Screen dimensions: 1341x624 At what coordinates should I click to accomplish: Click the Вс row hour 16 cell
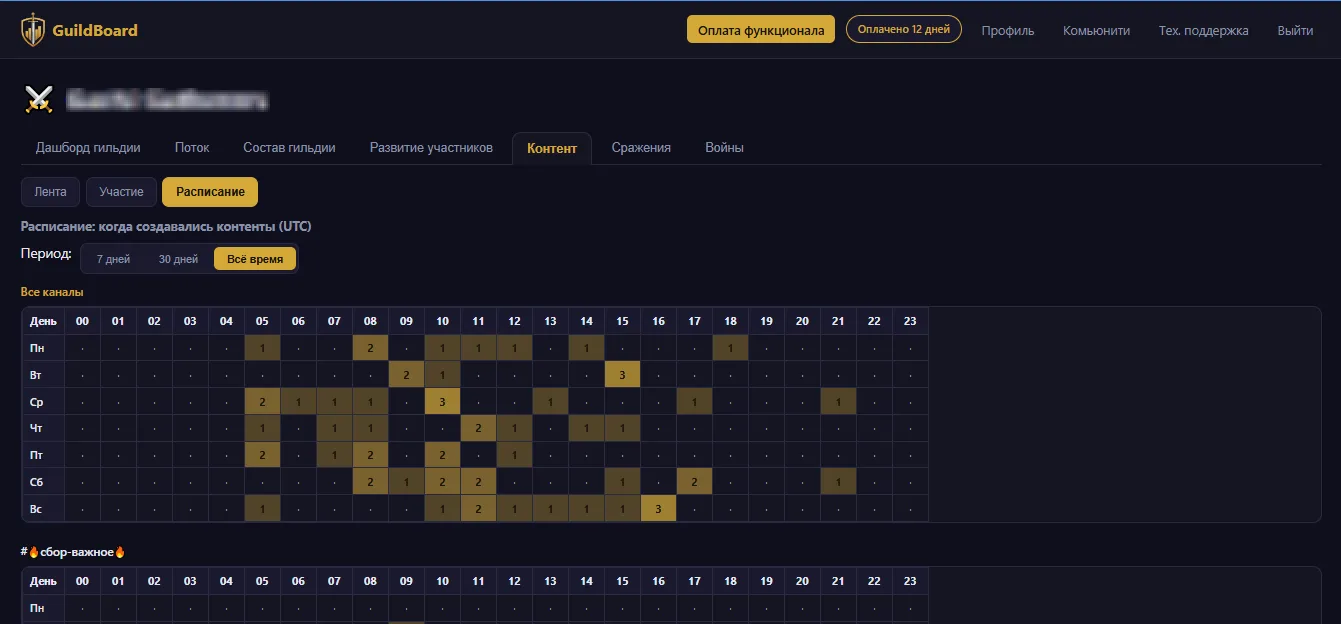pos(658,509)
